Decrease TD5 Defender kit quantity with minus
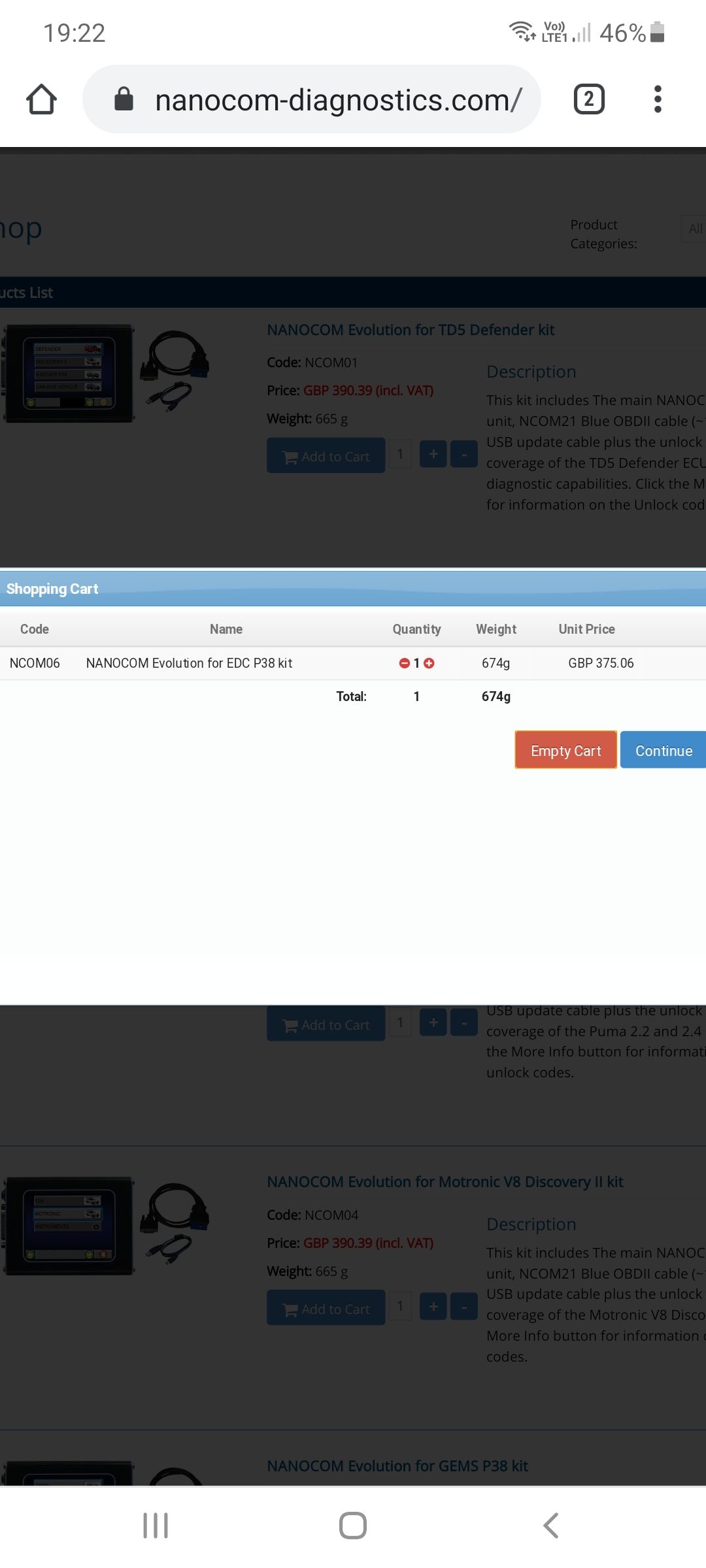The height and width of the screenshot is (1568, 706). click(x=464, y=454)
